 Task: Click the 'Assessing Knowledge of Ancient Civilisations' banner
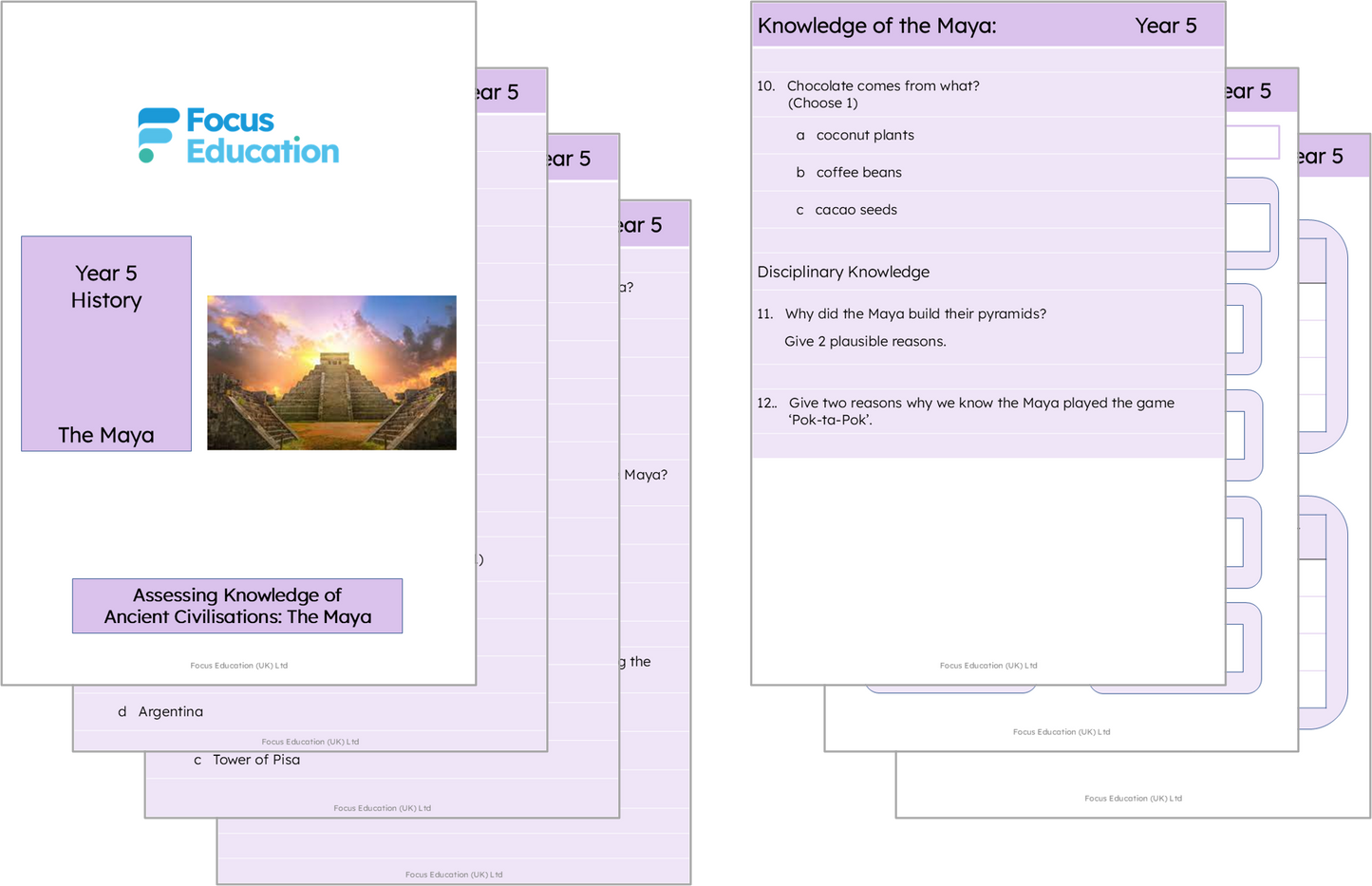click(237, 606)
